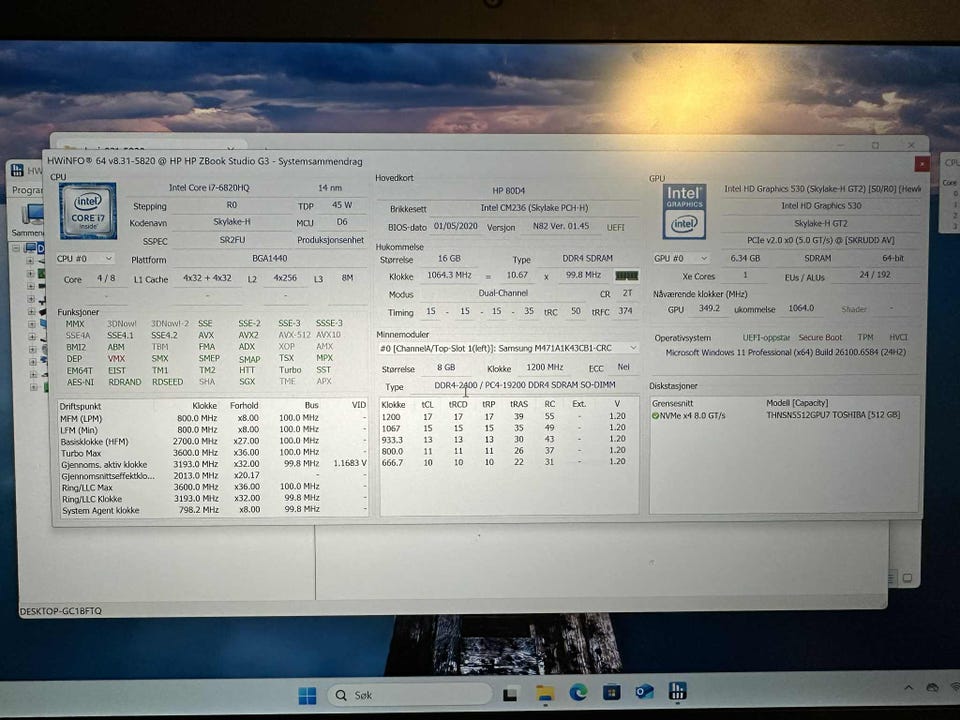The height and width of the screenshot is (720, 960).
Task: Open the Program menu in the main window
Action: pyautogui.click(x=28, y=190)
